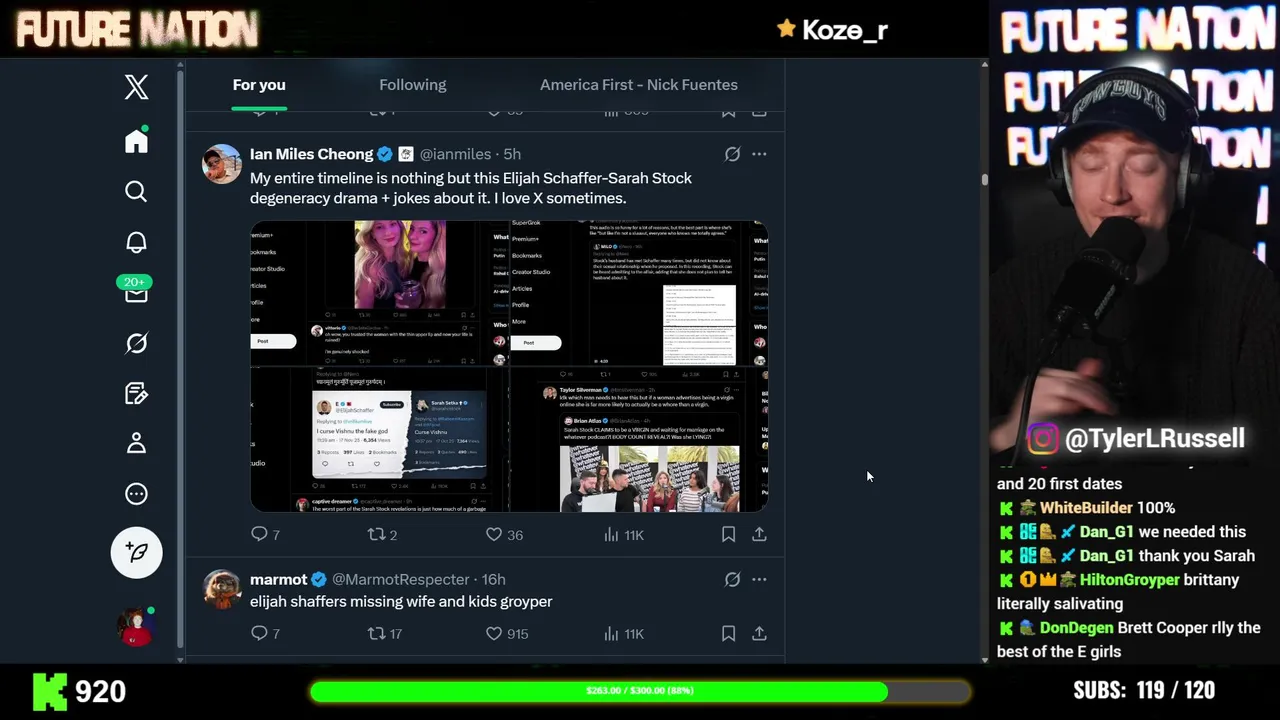Open more options on marmot's post

pos(759,579)
